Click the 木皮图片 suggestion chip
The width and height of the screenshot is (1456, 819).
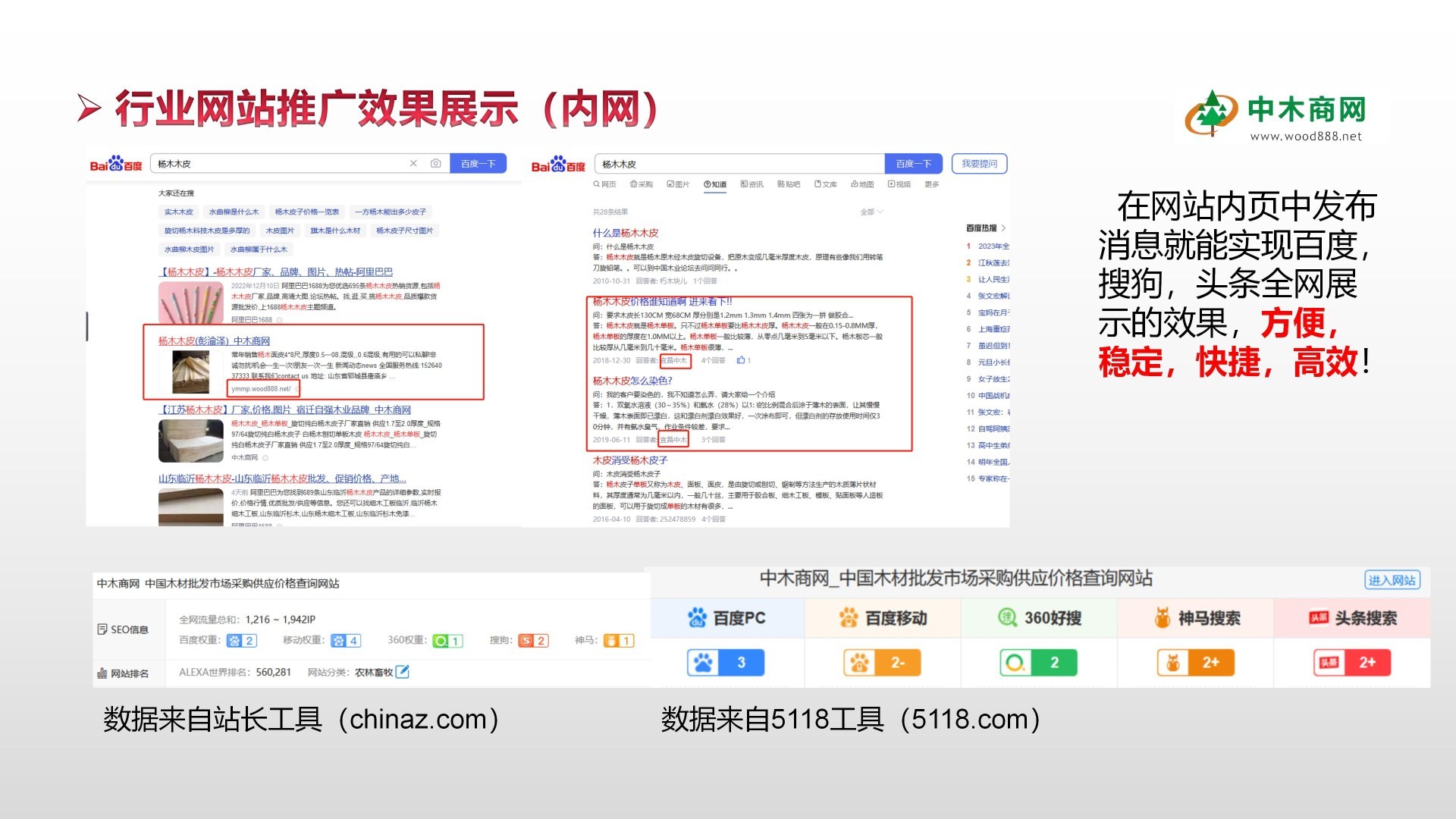[x=280, y=231]
